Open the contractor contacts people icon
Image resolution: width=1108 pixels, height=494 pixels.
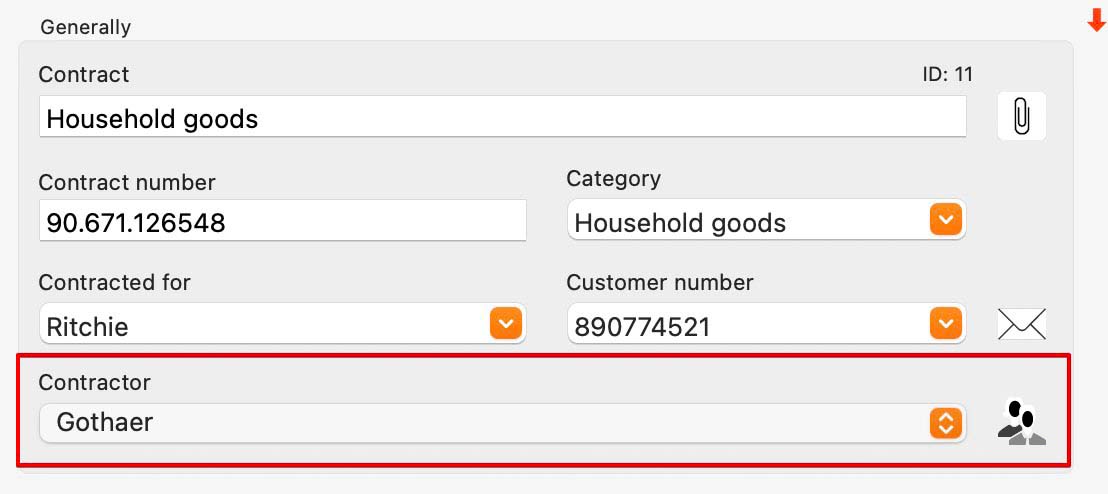tap(1022, 423)
